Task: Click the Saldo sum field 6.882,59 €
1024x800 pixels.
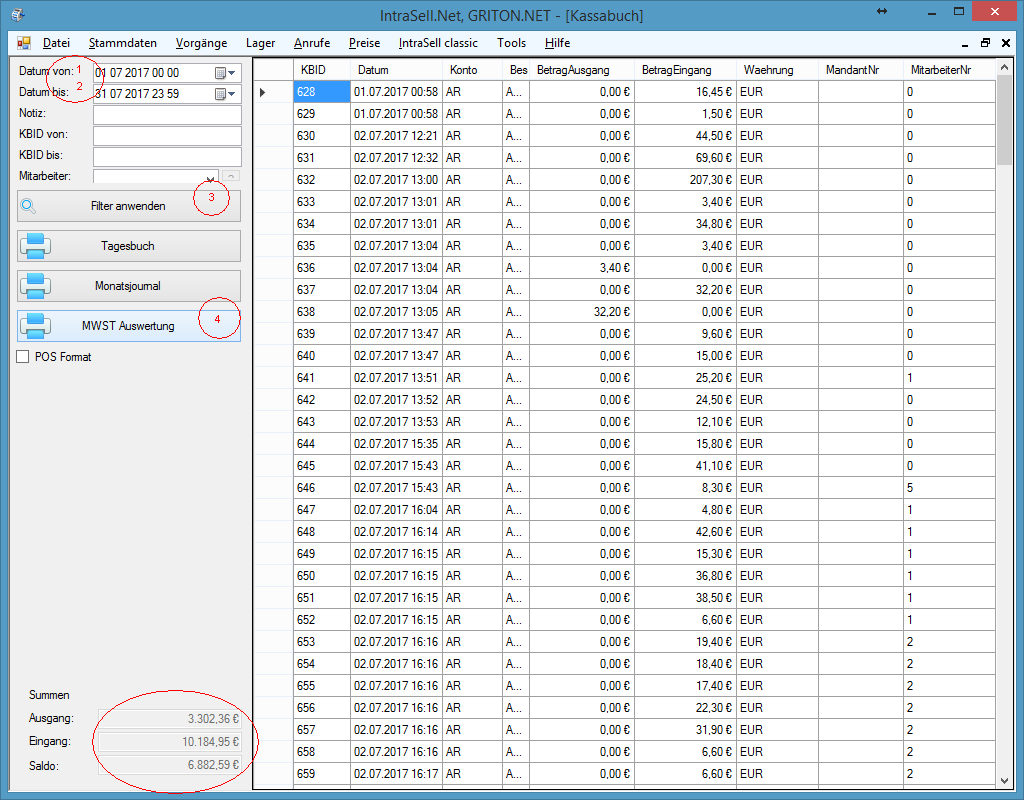Action: tap(170, 765)
